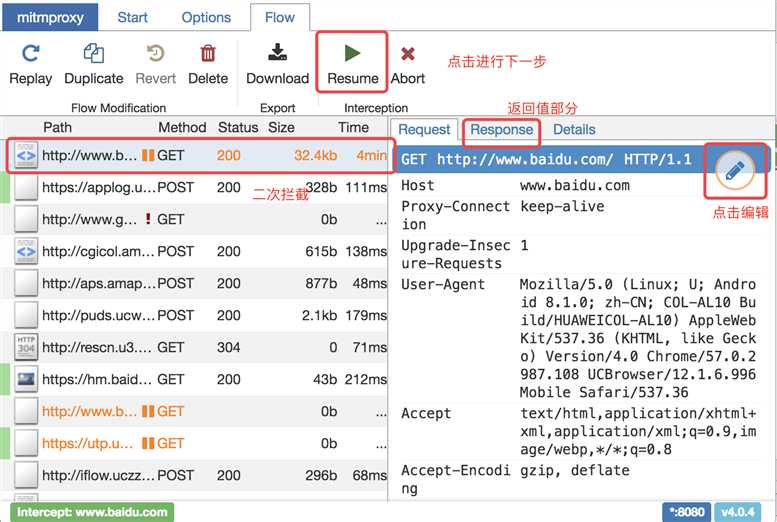777x522 pixels.
Task: Select the http://puds.ucw... POST flow
Action: (x=194, y=315)
